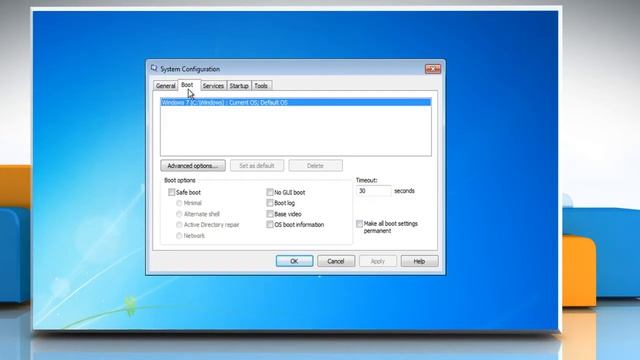The height and width of the screenshot is (360, 640).
Task: Click the Delete boot entry button
Action: (x=316, y=166)
